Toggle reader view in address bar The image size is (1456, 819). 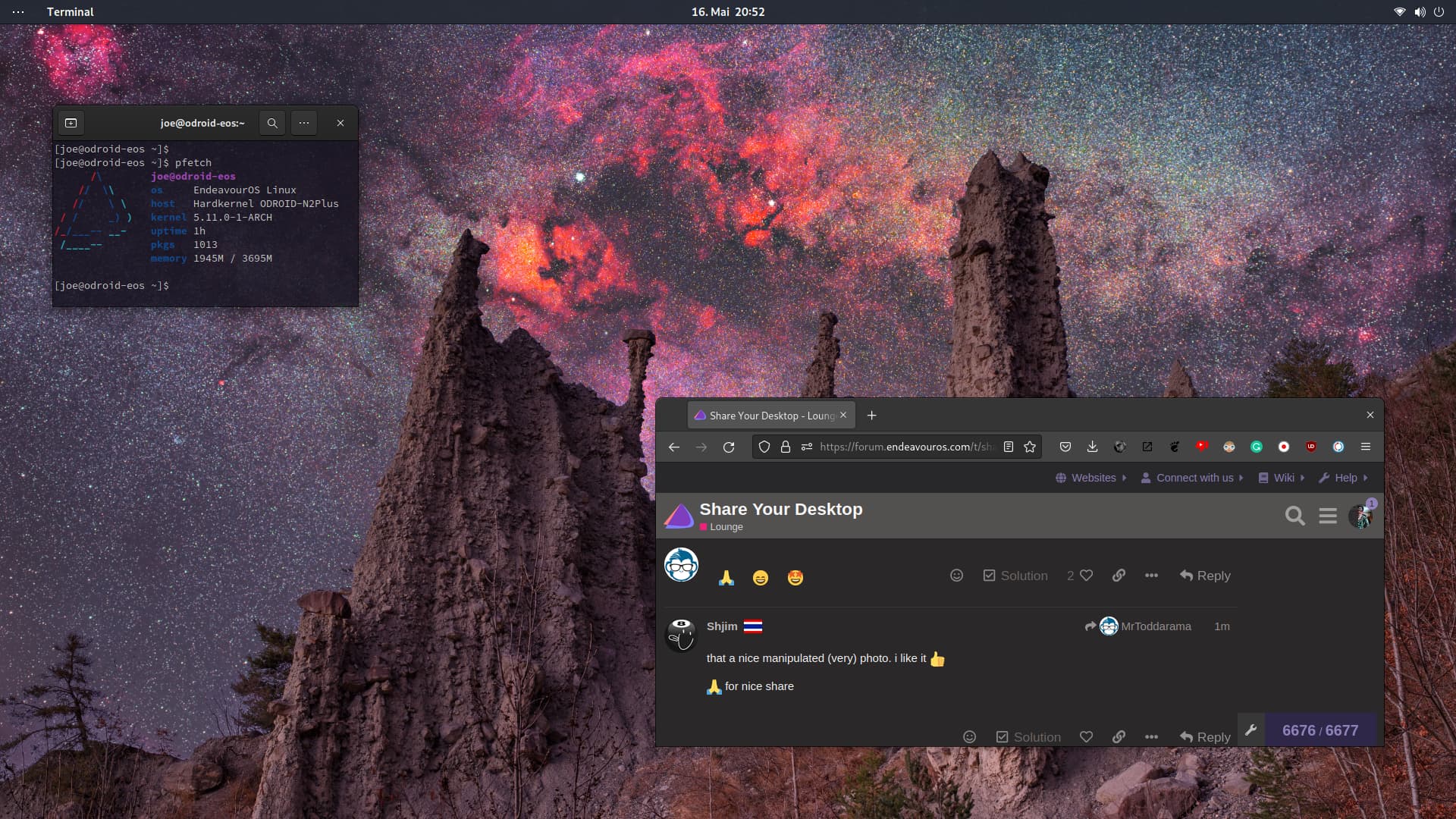pos(1009,447)
